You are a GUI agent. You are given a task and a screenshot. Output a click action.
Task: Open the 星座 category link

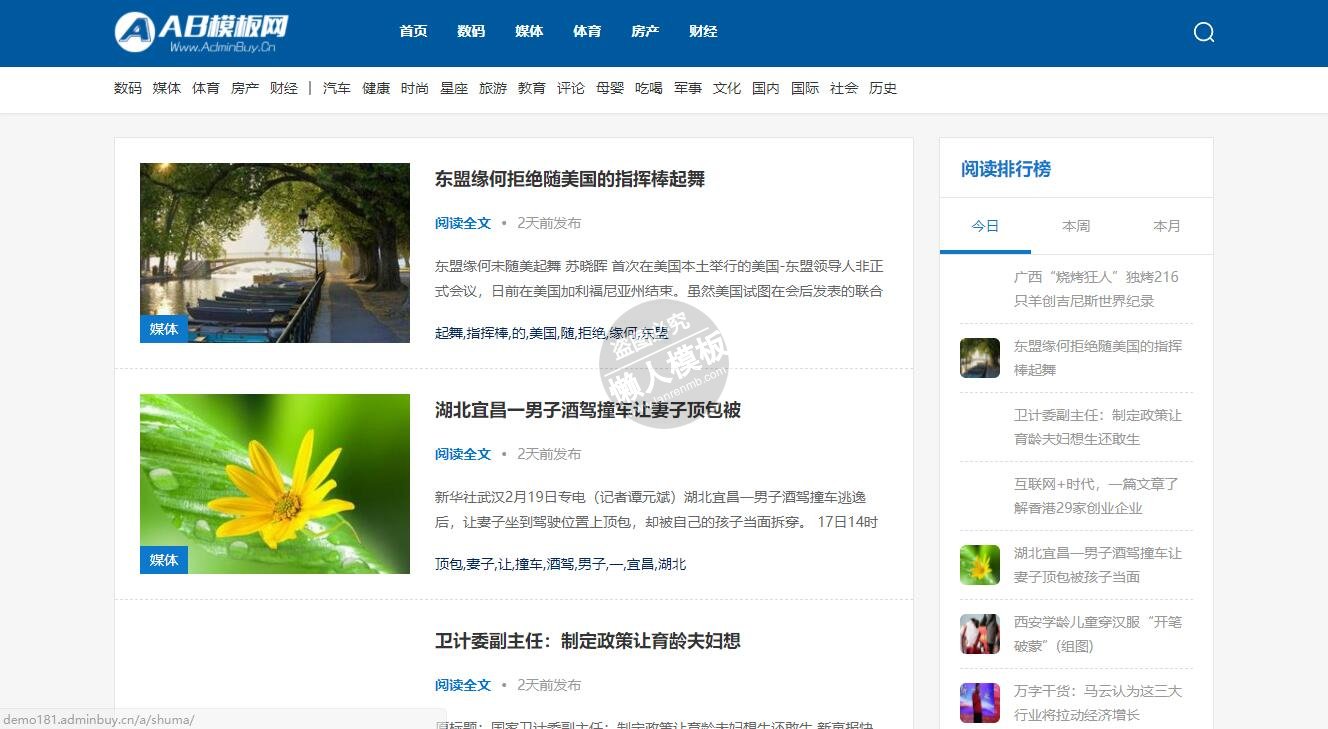point(454,88)
